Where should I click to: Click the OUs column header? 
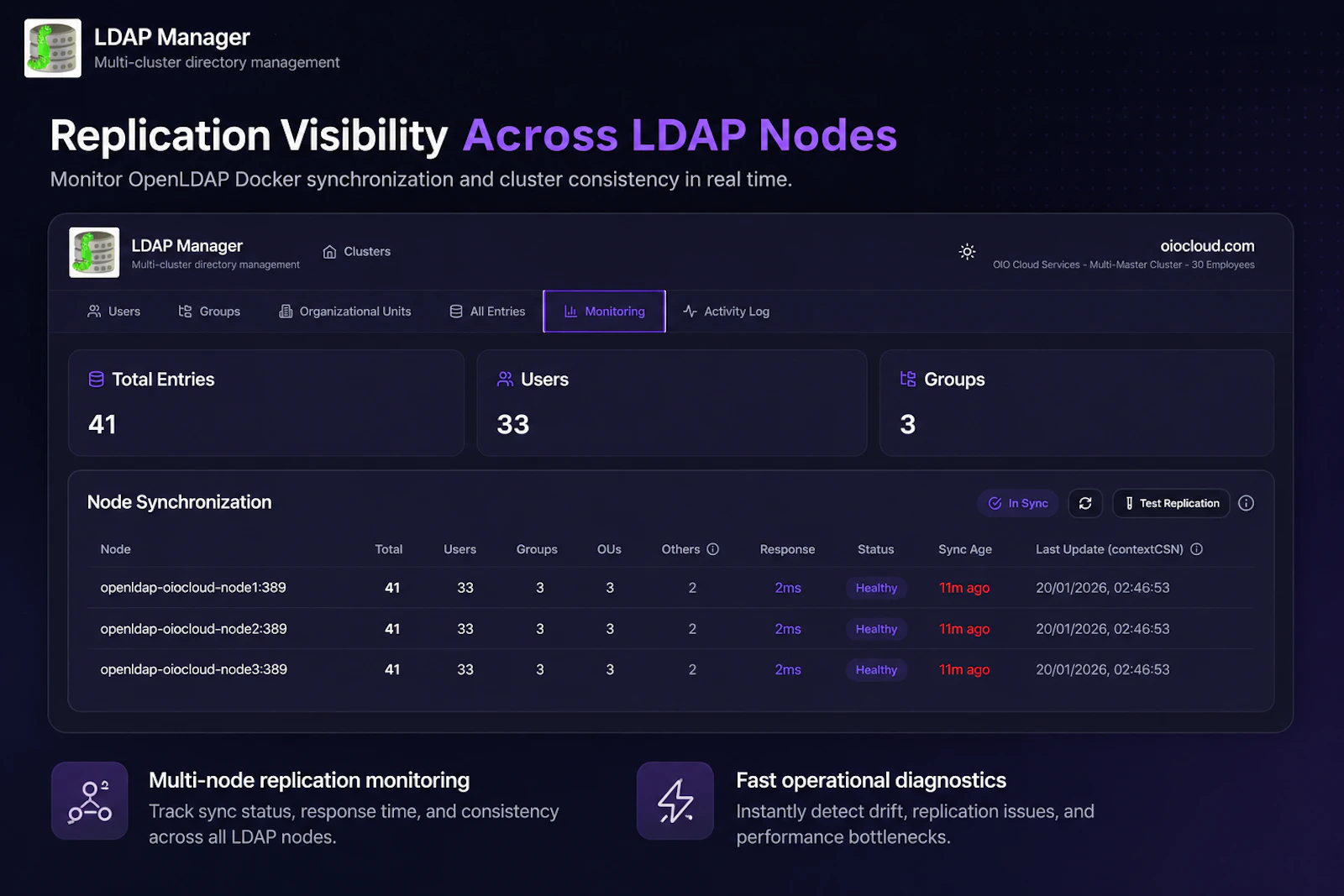[609, 549]
